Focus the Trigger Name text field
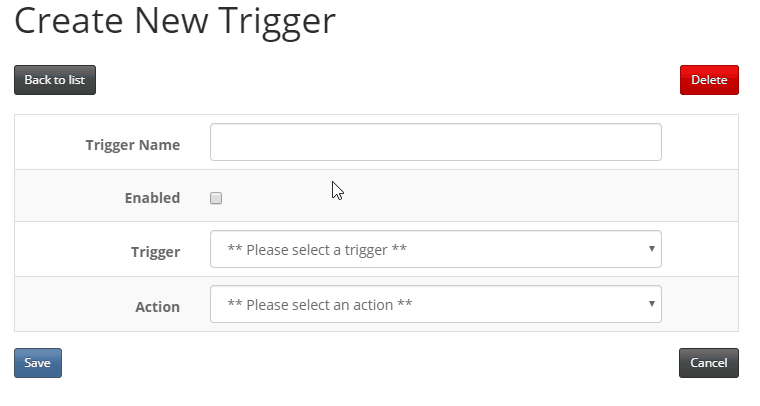Image resolution: width=760 pixels, height=406 pixels. tap(436, 142)
